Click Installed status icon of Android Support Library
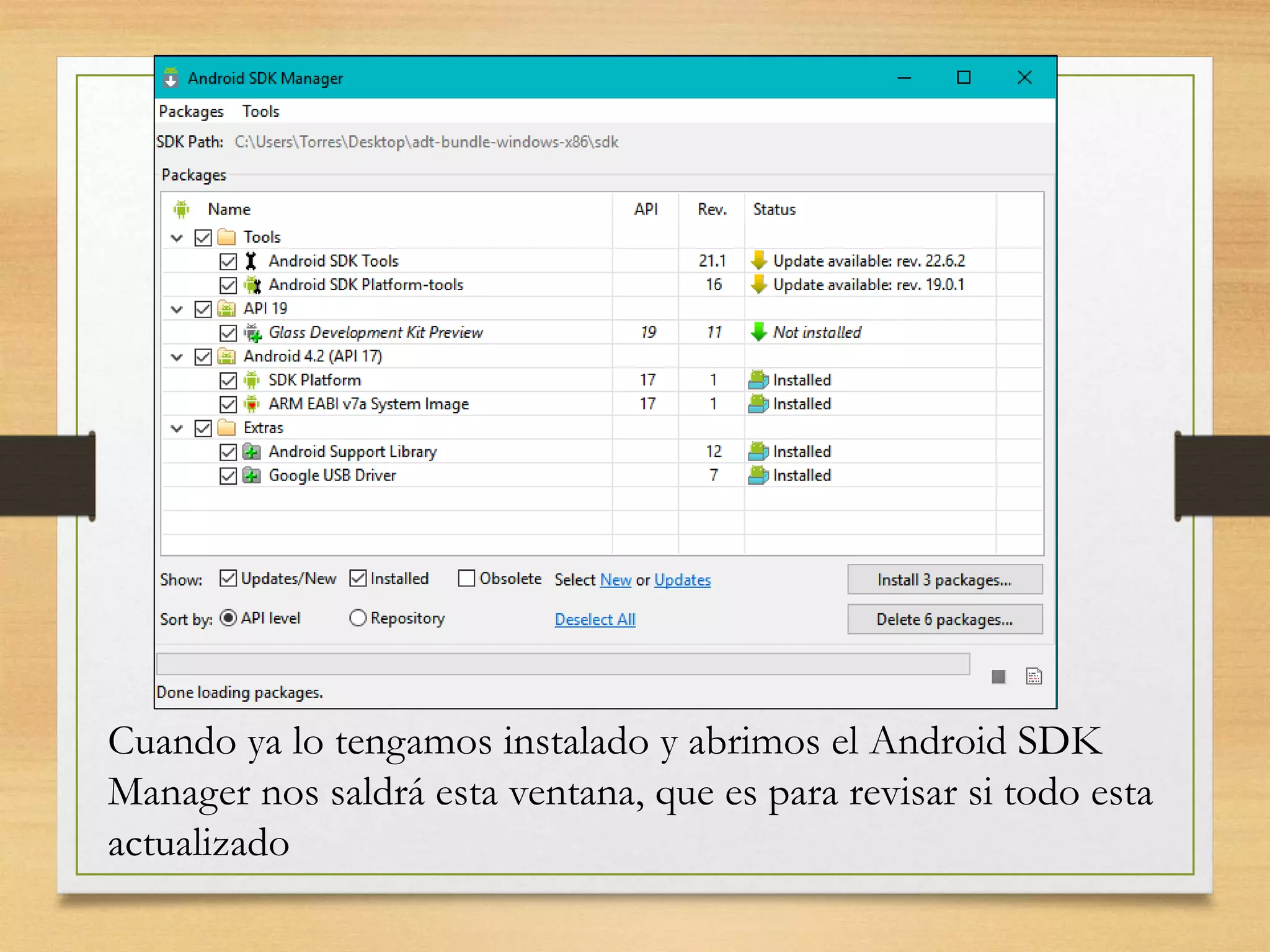 click(x=758, y=451)
